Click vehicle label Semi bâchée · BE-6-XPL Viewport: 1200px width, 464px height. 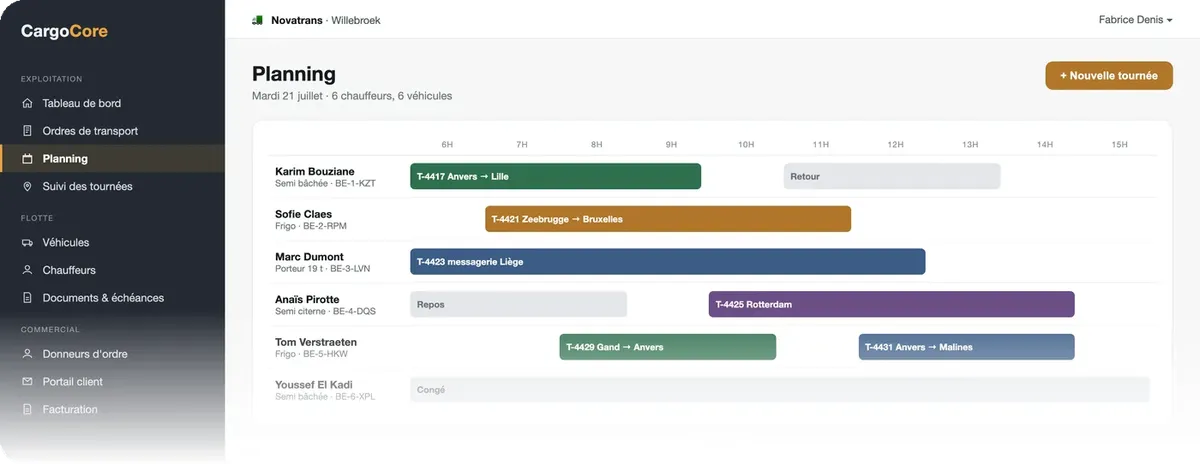325,398
